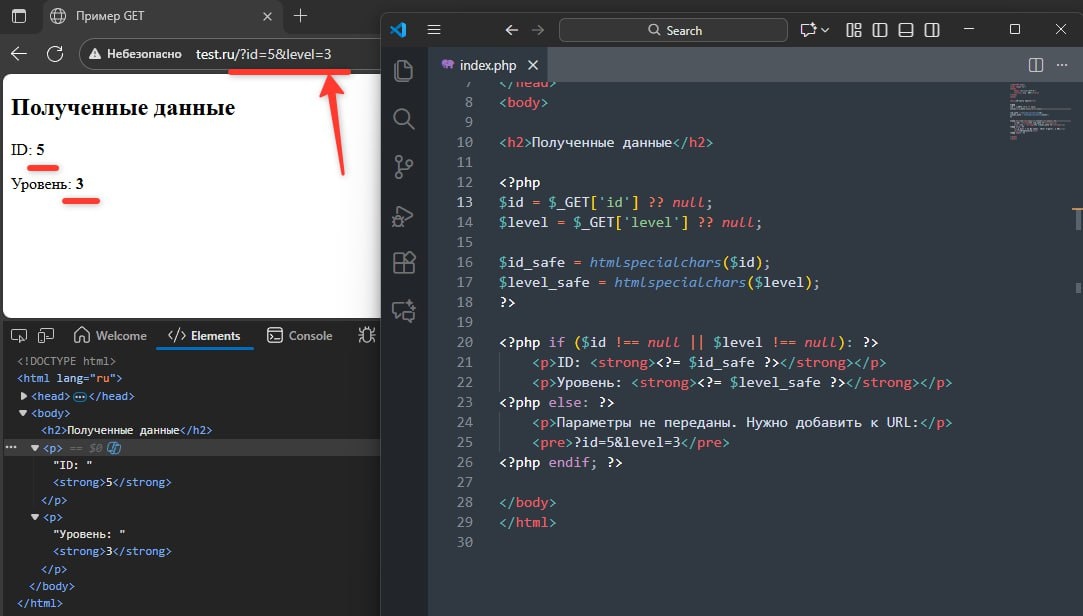Open a new browser tab
Image resolution: width=1083 pixels, height=616 pixels.
tap(300, 16)
